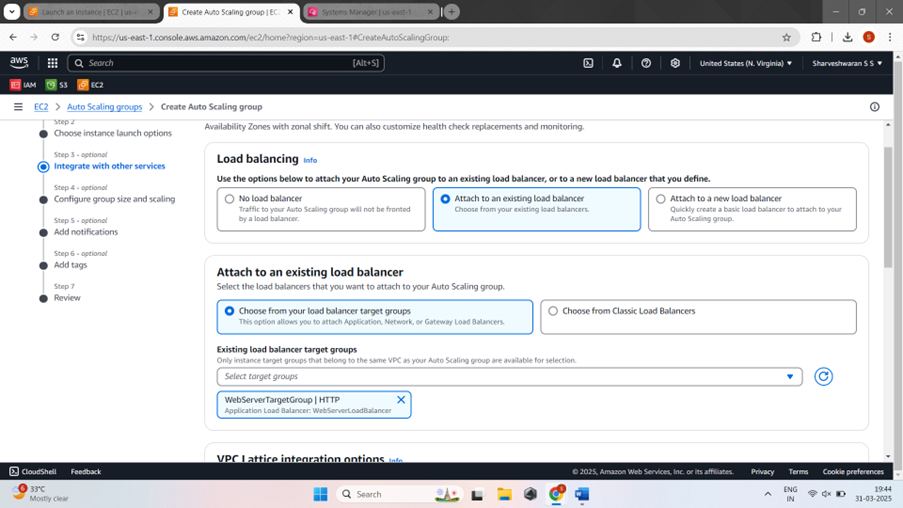Open Cookie preferences in footer
This screenshot has height=508, width=903.
pyautogui.click(x=853, y=471)
